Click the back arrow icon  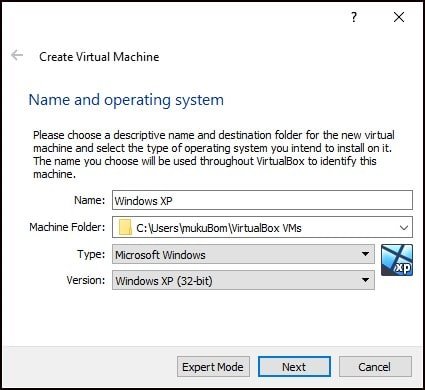point(17,55)
